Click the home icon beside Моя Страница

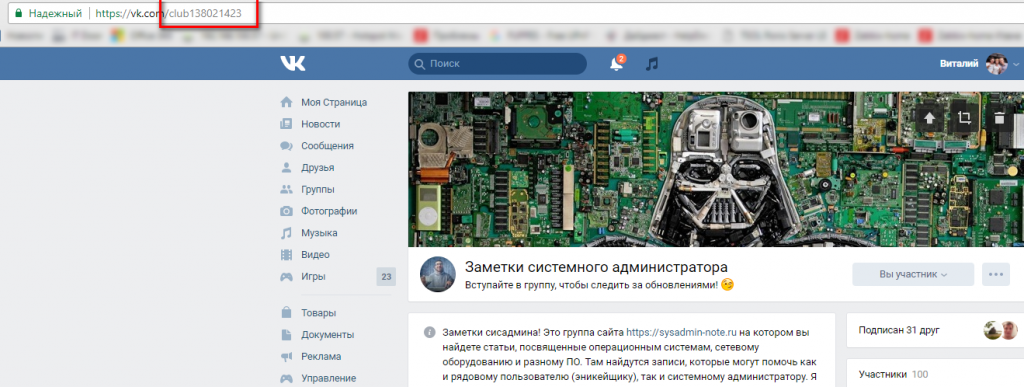point(286,102)
